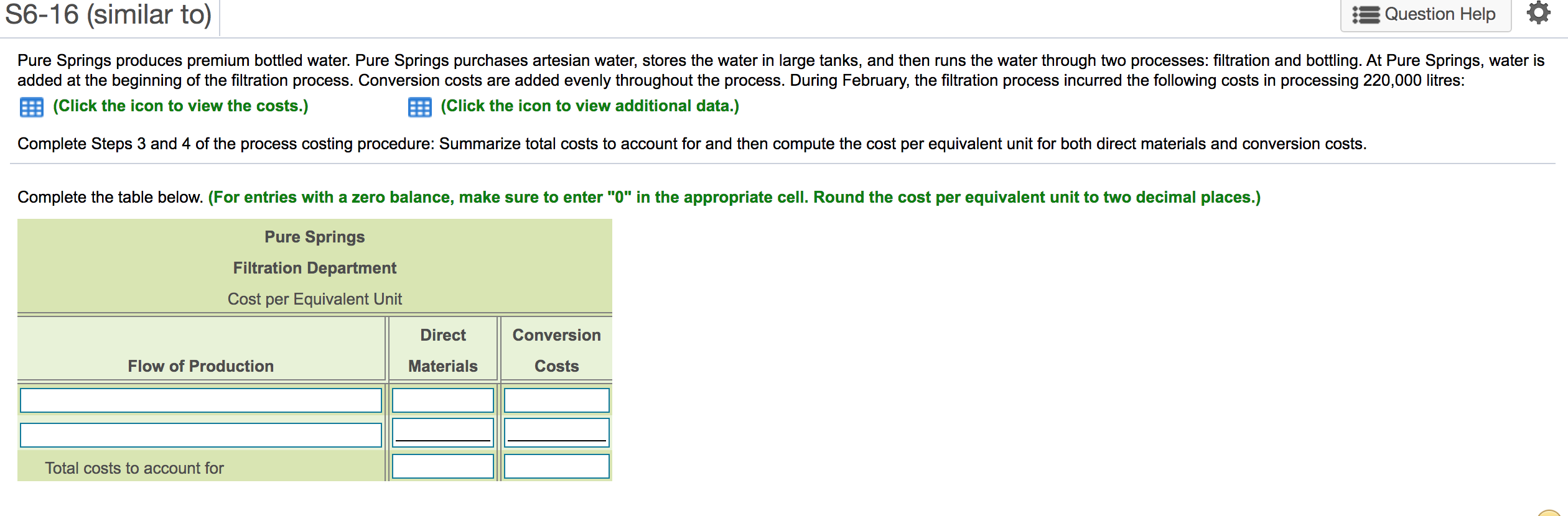1568x516 pixels.
Task: Click the link to view the costs
Action: [180, 106]
